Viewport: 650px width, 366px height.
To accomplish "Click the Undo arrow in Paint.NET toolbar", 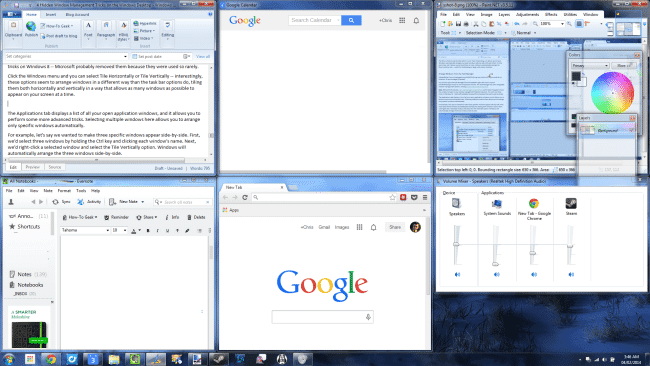I will pos(517,24).
